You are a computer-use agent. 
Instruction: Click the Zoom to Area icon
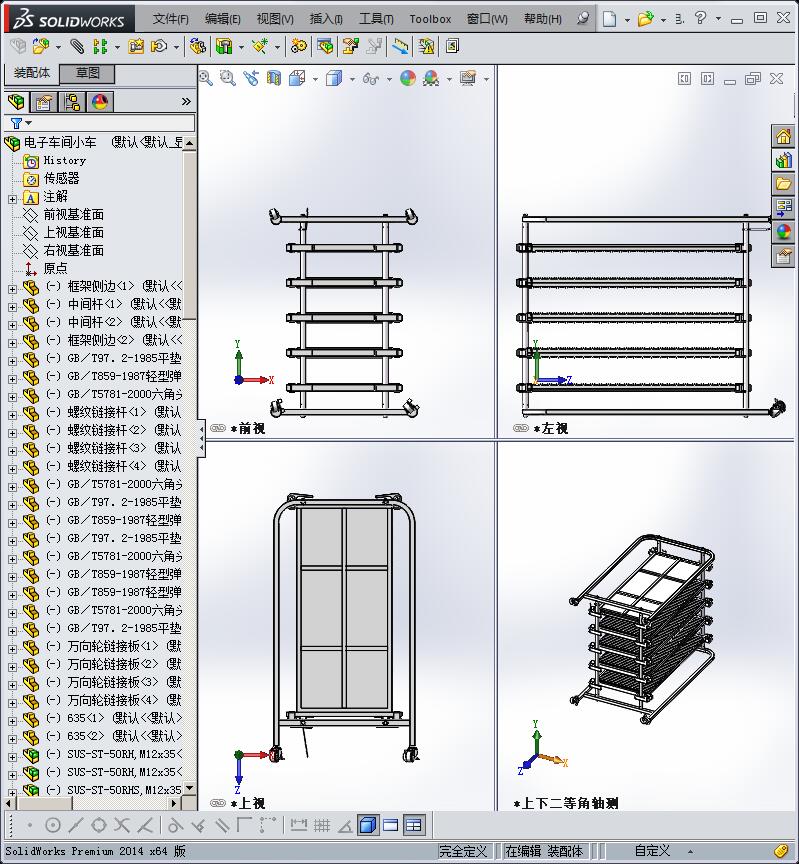228,78
